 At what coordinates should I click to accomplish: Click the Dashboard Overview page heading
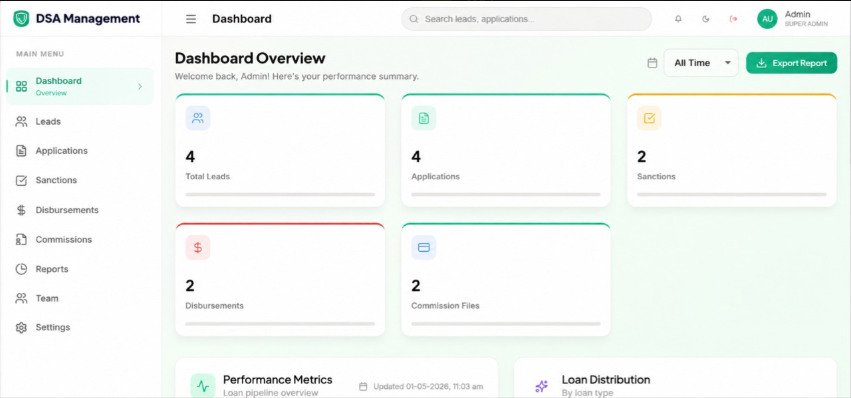[250, 58]
